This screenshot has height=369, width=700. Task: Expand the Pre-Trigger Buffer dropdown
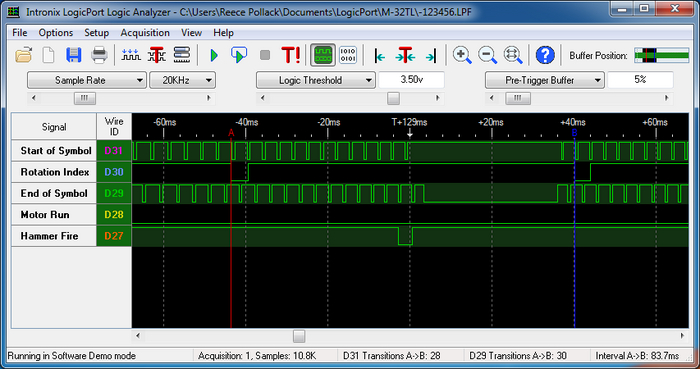tap(545, 80)
